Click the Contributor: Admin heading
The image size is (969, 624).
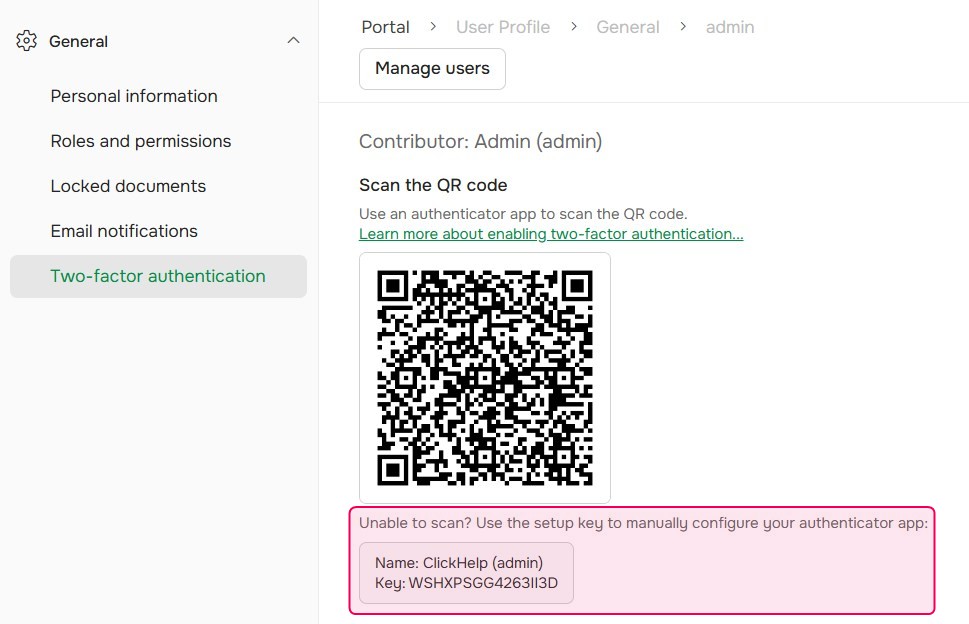(x=480, y=141)
